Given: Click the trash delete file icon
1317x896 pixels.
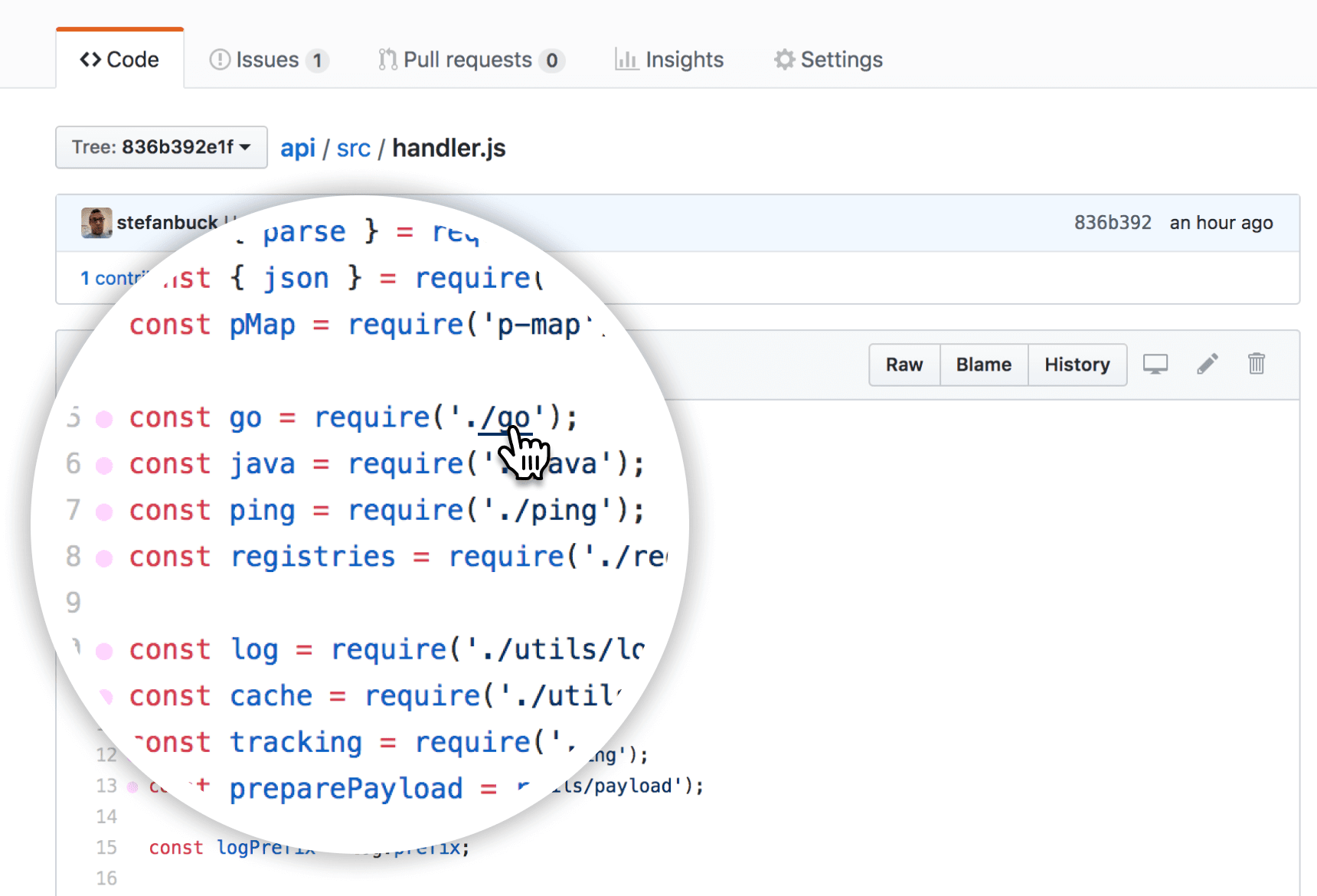Looking at the screenshot, I should (x=1257, y=364).
